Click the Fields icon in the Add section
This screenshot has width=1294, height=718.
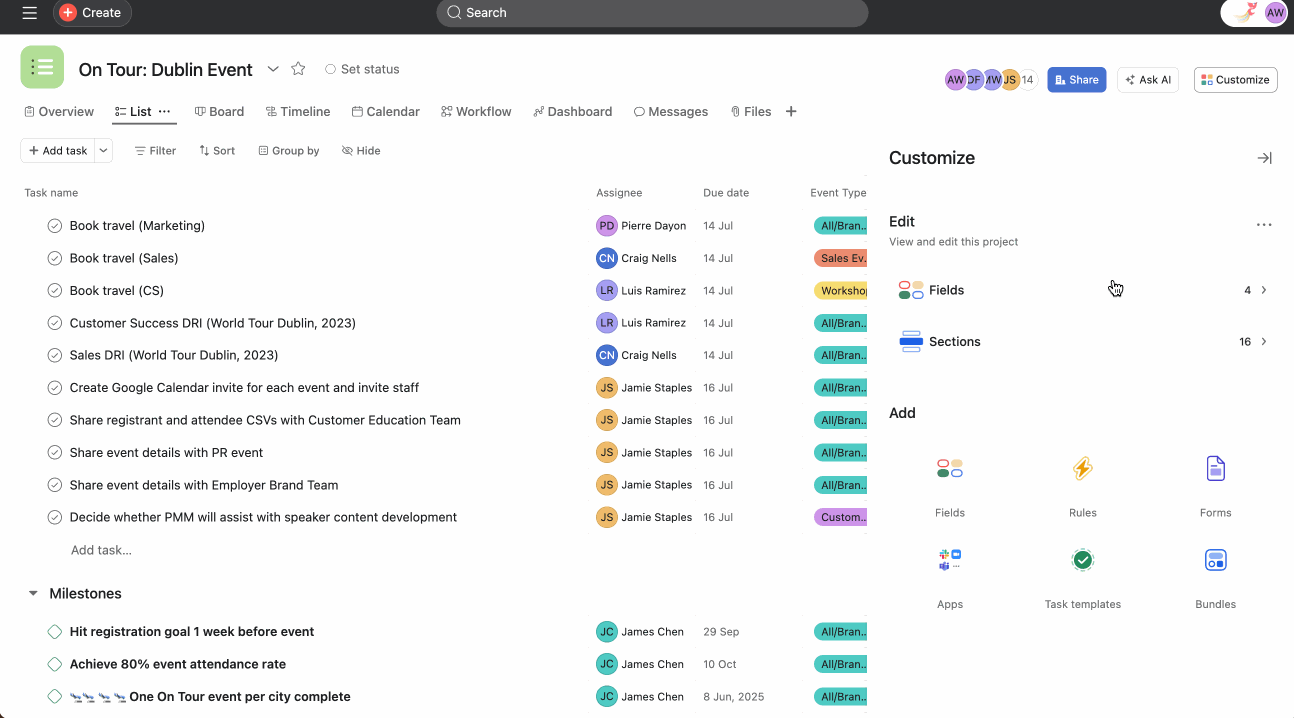(949, 468)
